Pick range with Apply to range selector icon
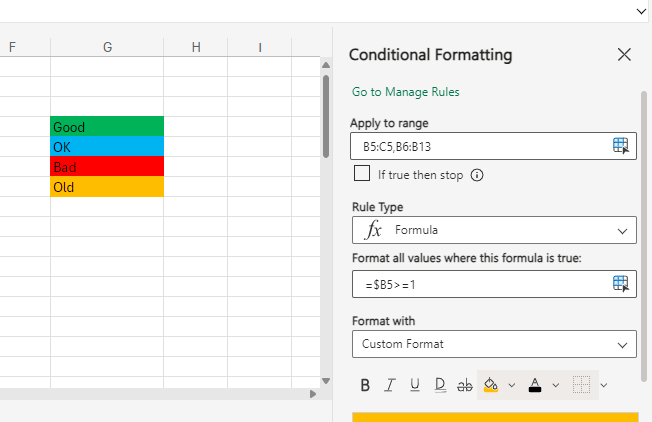 (621, 146)
